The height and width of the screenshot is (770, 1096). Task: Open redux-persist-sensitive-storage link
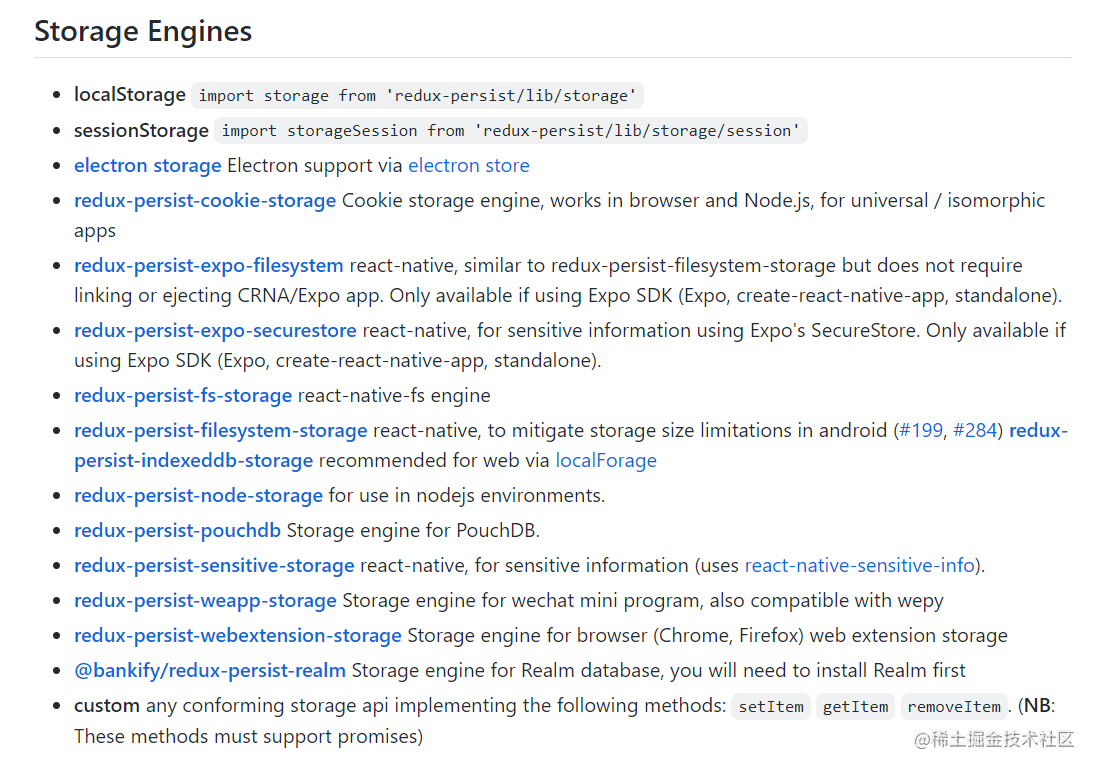[x=214, y=565]
